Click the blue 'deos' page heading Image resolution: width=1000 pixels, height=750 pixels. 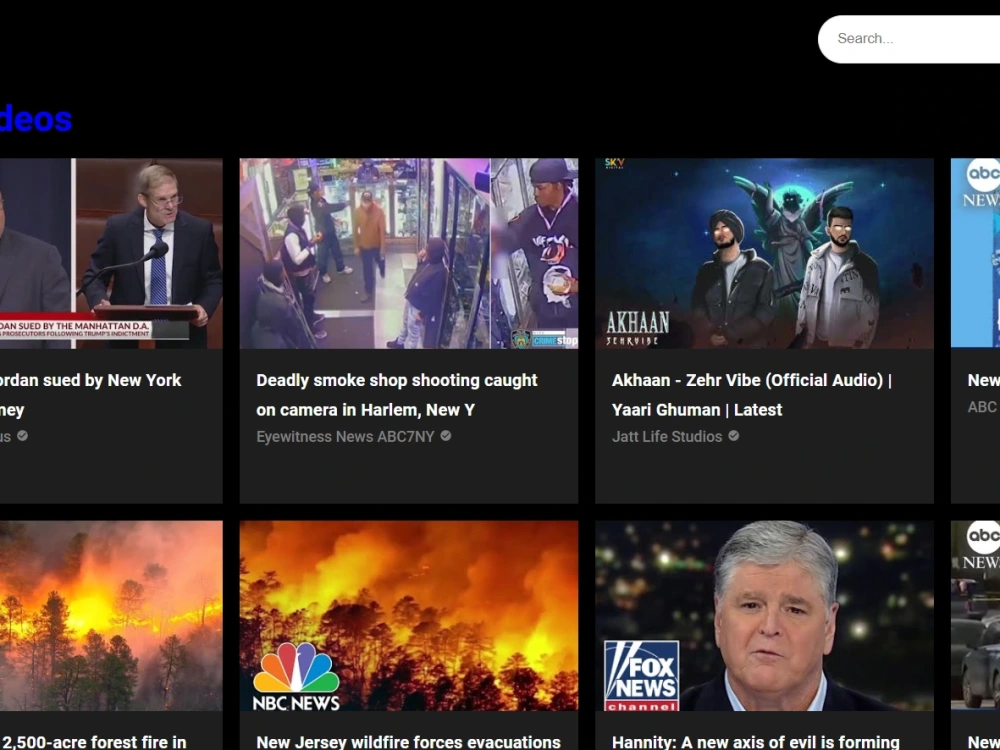(36, 119)
